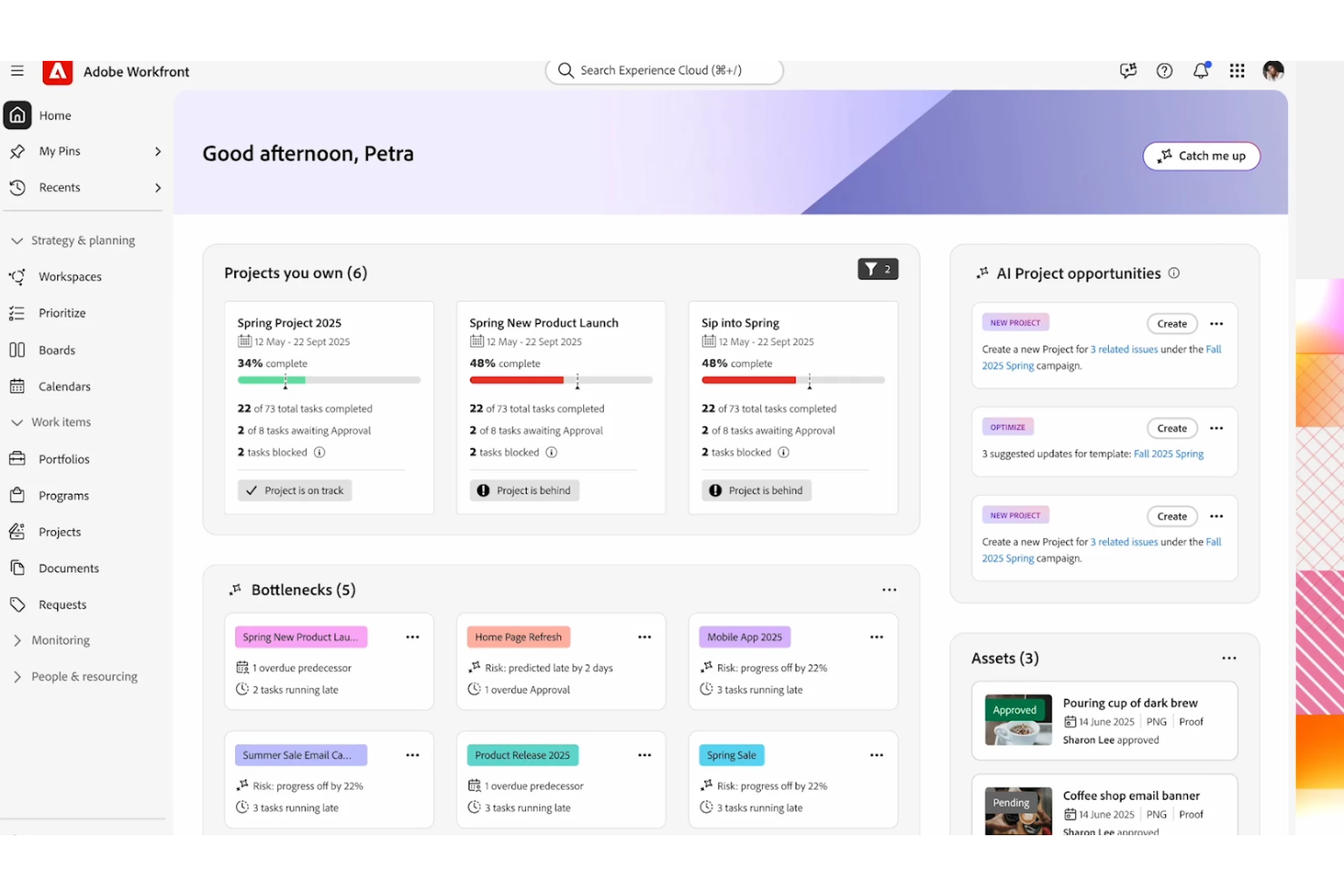Screen dimensions: 1344x896
Task: Click the Product Release 2025 tag
Action: (x=522, y=755)
